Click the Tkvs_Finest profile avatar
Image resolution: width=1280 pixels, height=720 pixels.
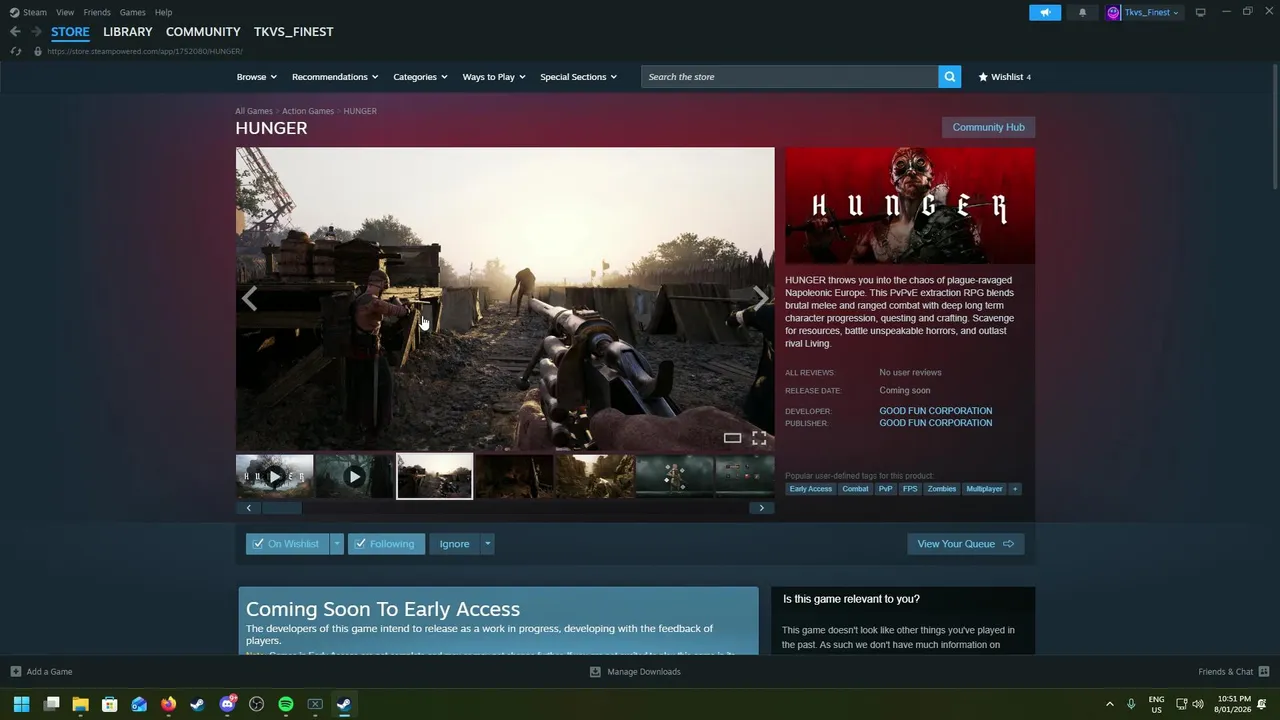[x=1113, y=12]
